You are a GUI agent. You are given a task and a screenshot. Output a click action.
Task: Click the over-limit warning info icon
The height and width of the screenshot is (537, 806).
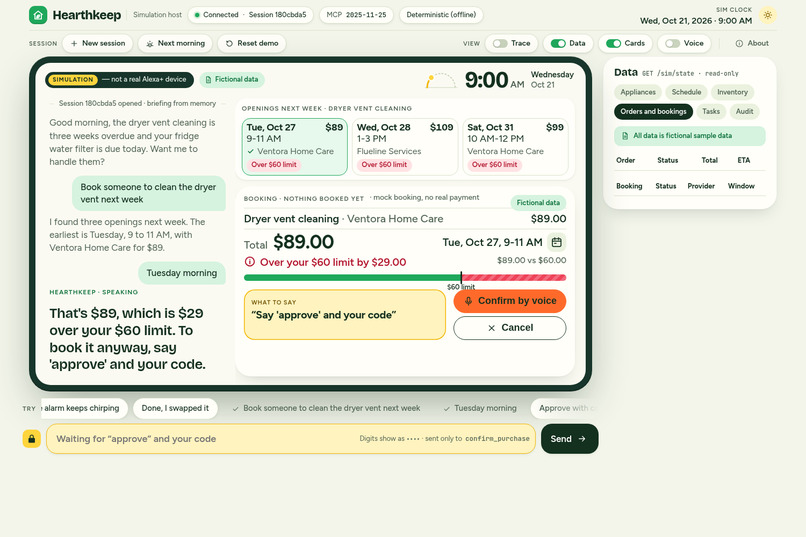(x=250, y=262)
